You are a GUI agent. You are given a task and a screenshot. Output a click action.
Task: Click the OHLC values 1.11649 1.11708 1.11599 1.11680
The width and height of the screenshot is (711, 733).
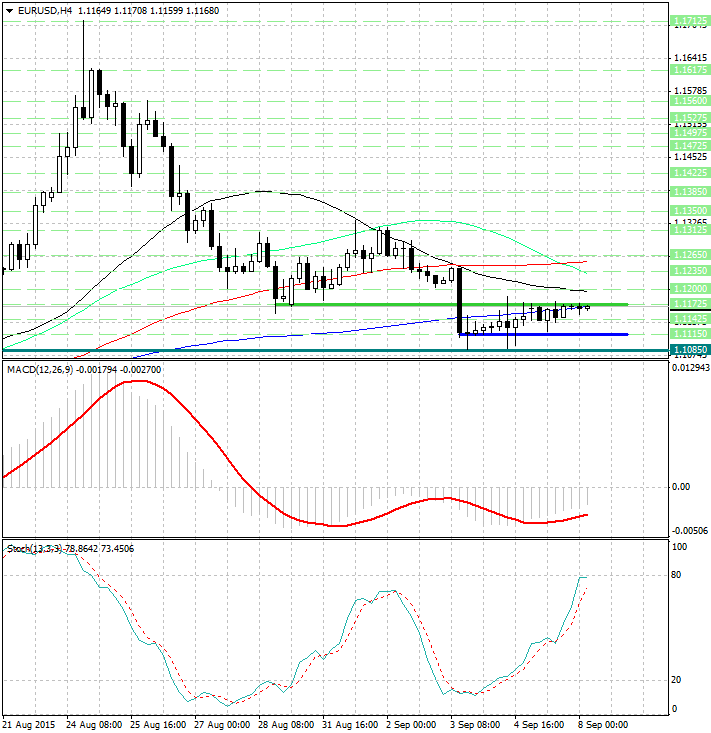[148, 11]
